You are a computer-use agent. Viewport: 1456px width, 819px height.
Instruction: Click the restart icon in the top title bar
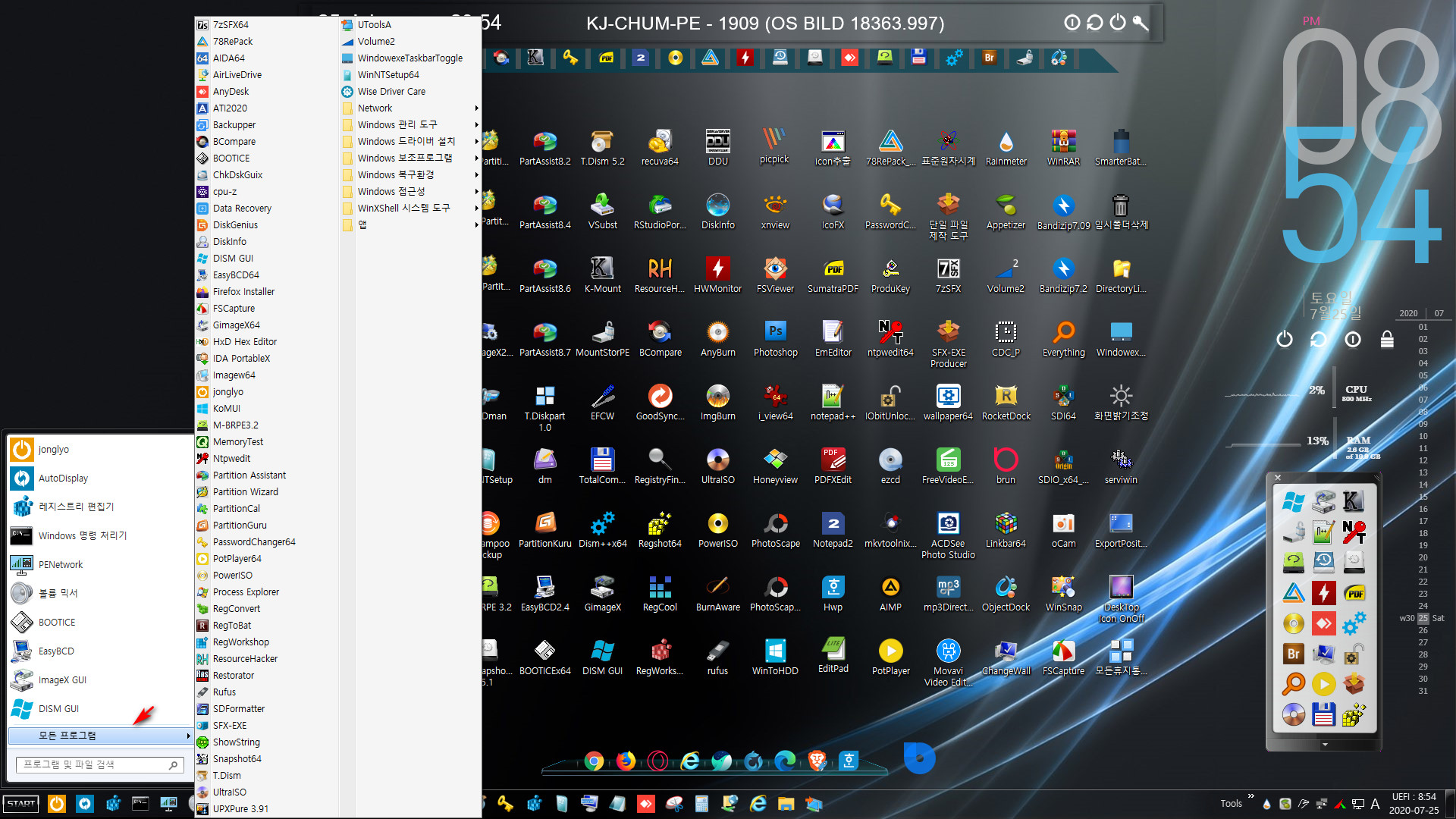(x=1094, y=23)
